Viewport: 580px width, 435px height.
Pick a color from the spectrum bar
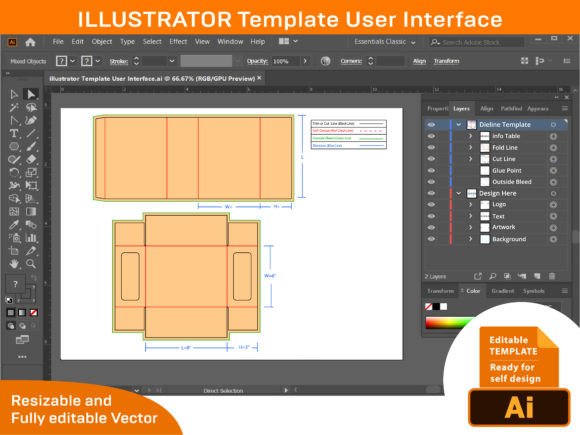click(x=449, y=323)
